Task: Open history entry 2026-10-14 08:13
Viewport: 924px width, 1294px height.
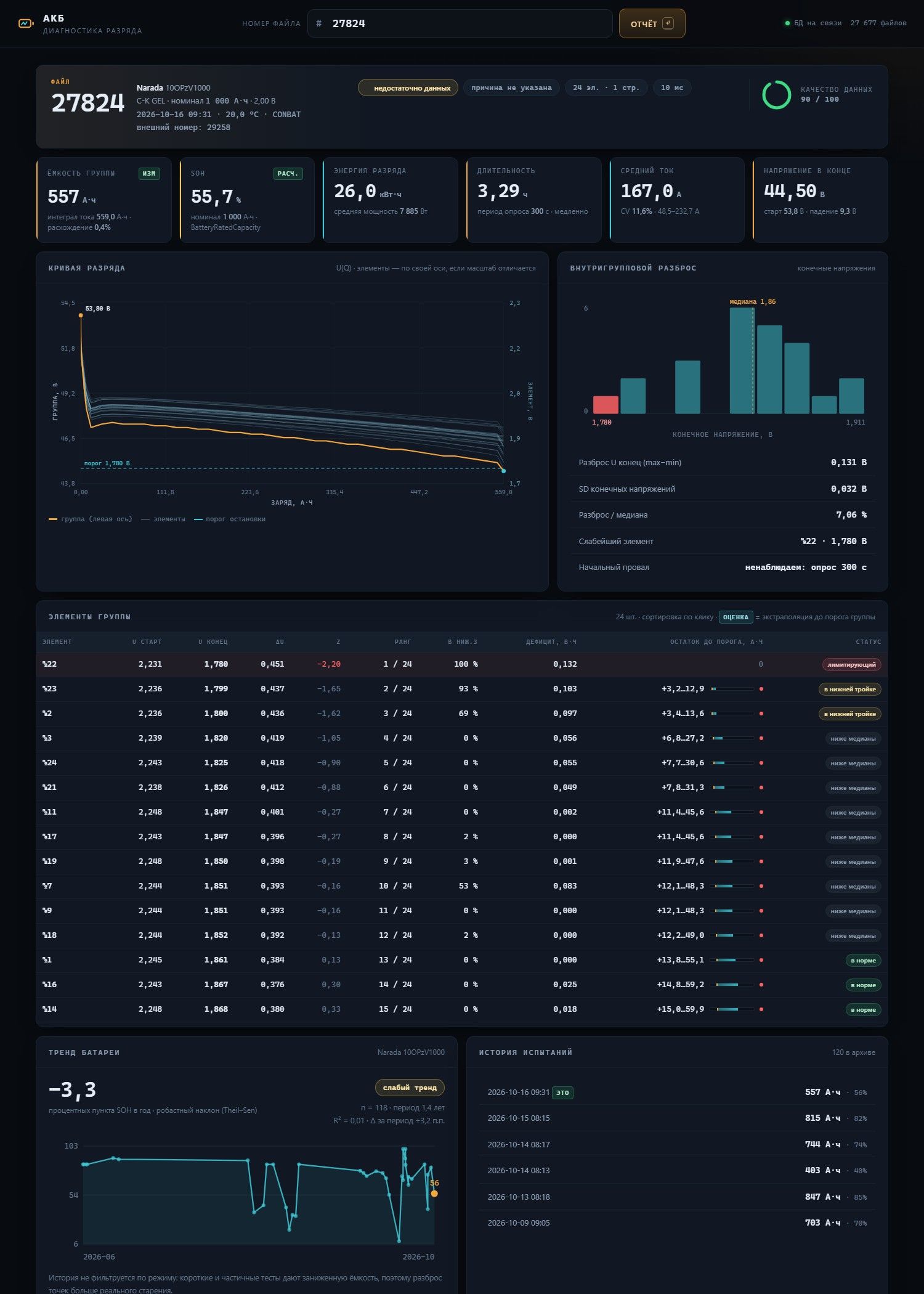Action: click(677, 1170)
